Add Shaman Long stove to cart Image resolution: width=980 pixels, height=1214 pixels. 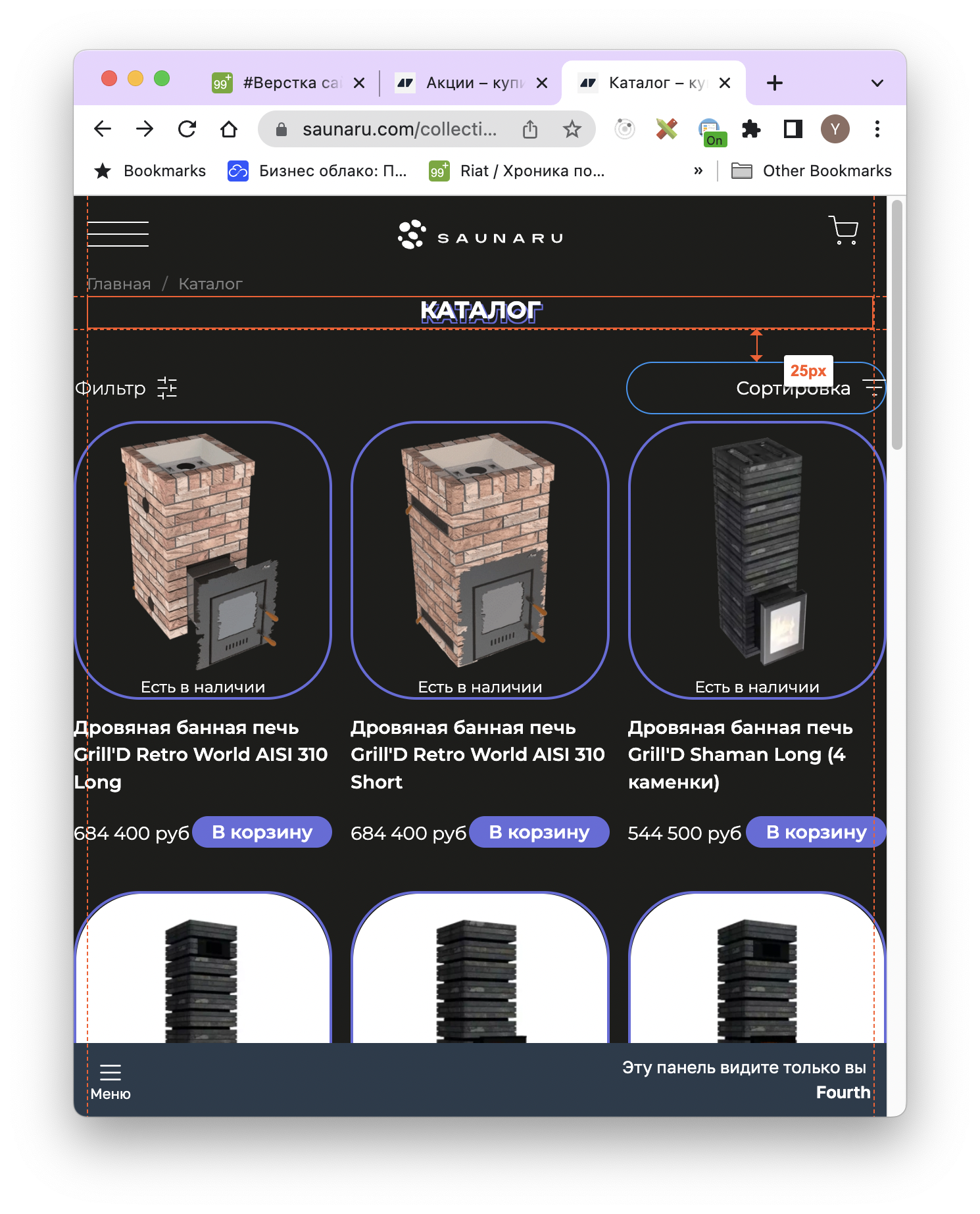[x=816, y=832]
